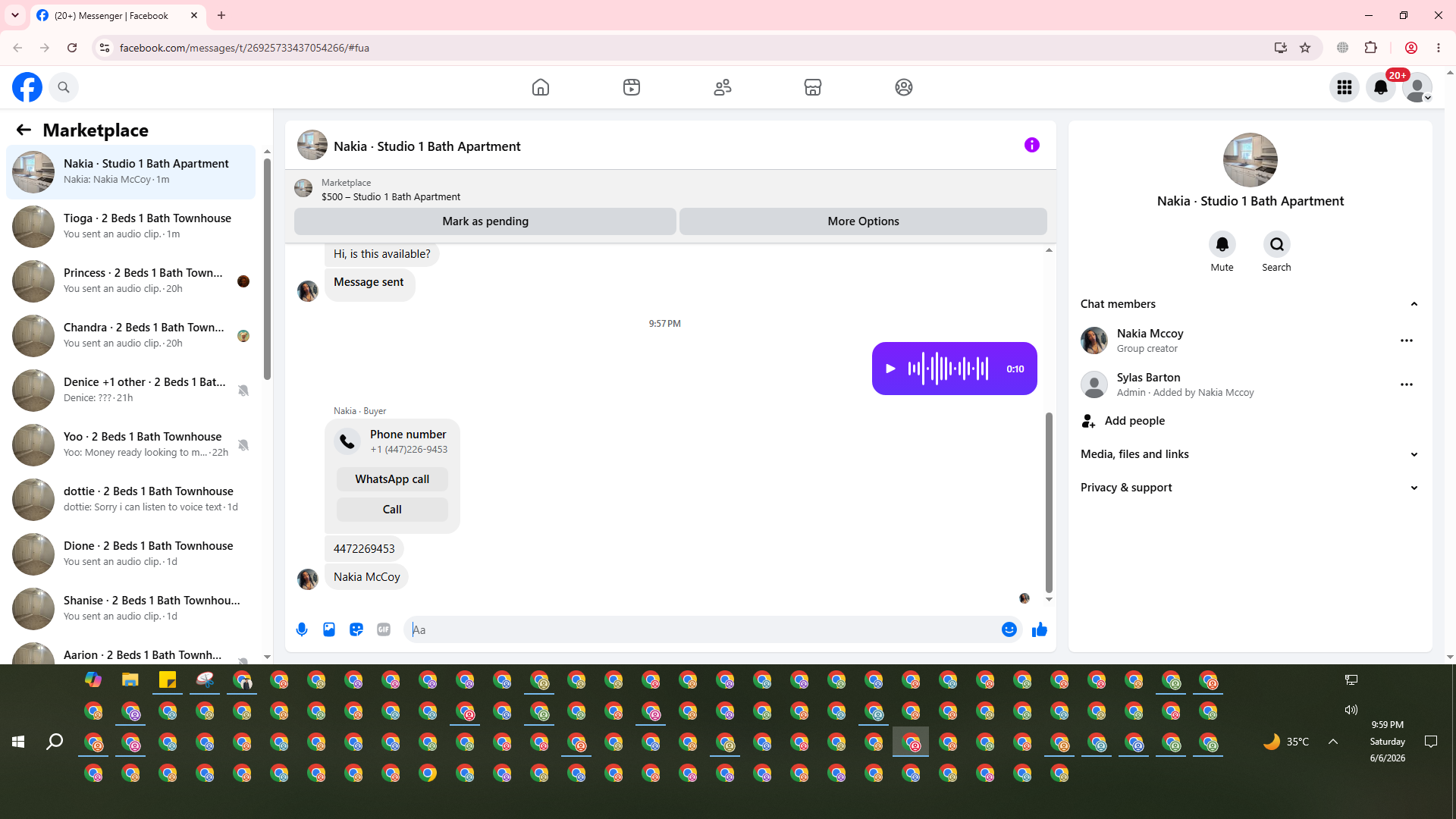Seek within the audio clip waveform
1456x819 pixels.
tap(948, 369)
